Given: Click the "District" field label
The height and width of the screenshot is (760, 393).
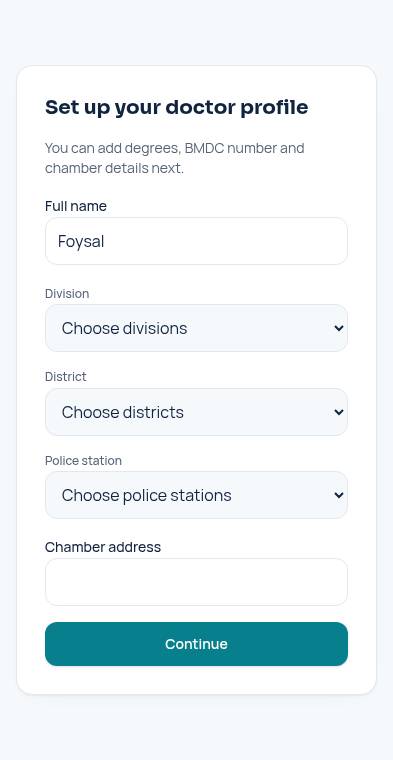Looking at the screenshot, I should click(65, 377).
